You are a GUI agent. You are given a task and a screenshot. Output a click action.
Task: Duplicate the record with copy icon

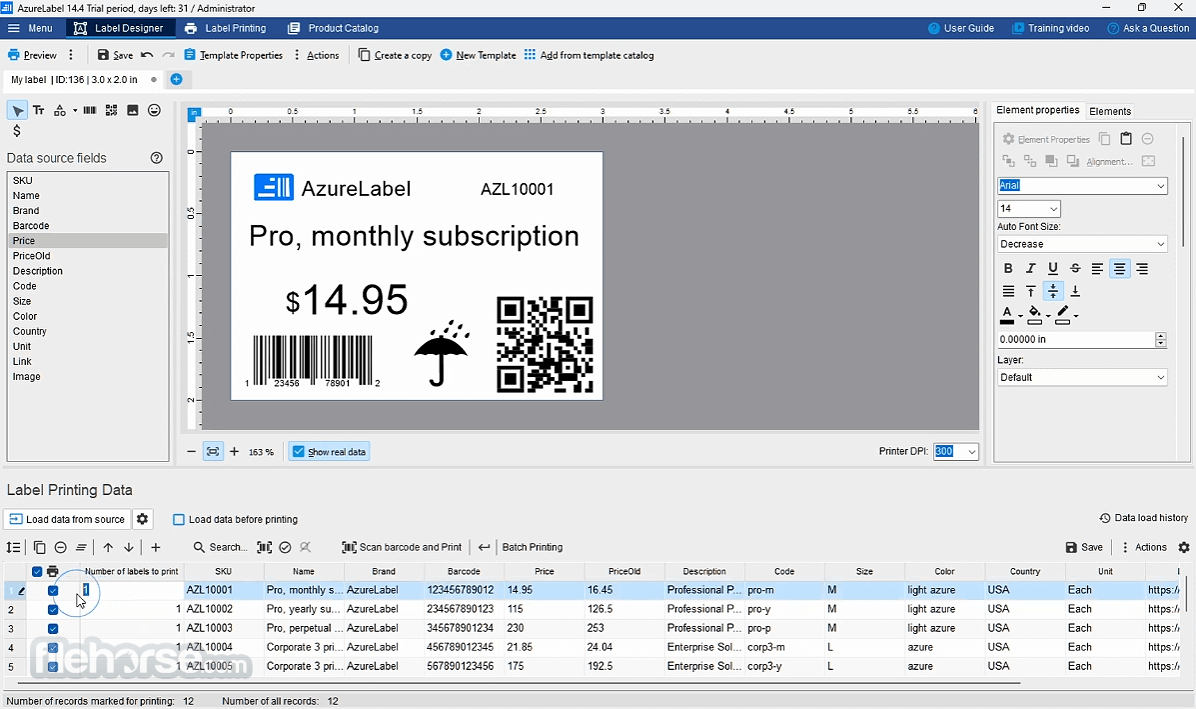click(40, 547)
